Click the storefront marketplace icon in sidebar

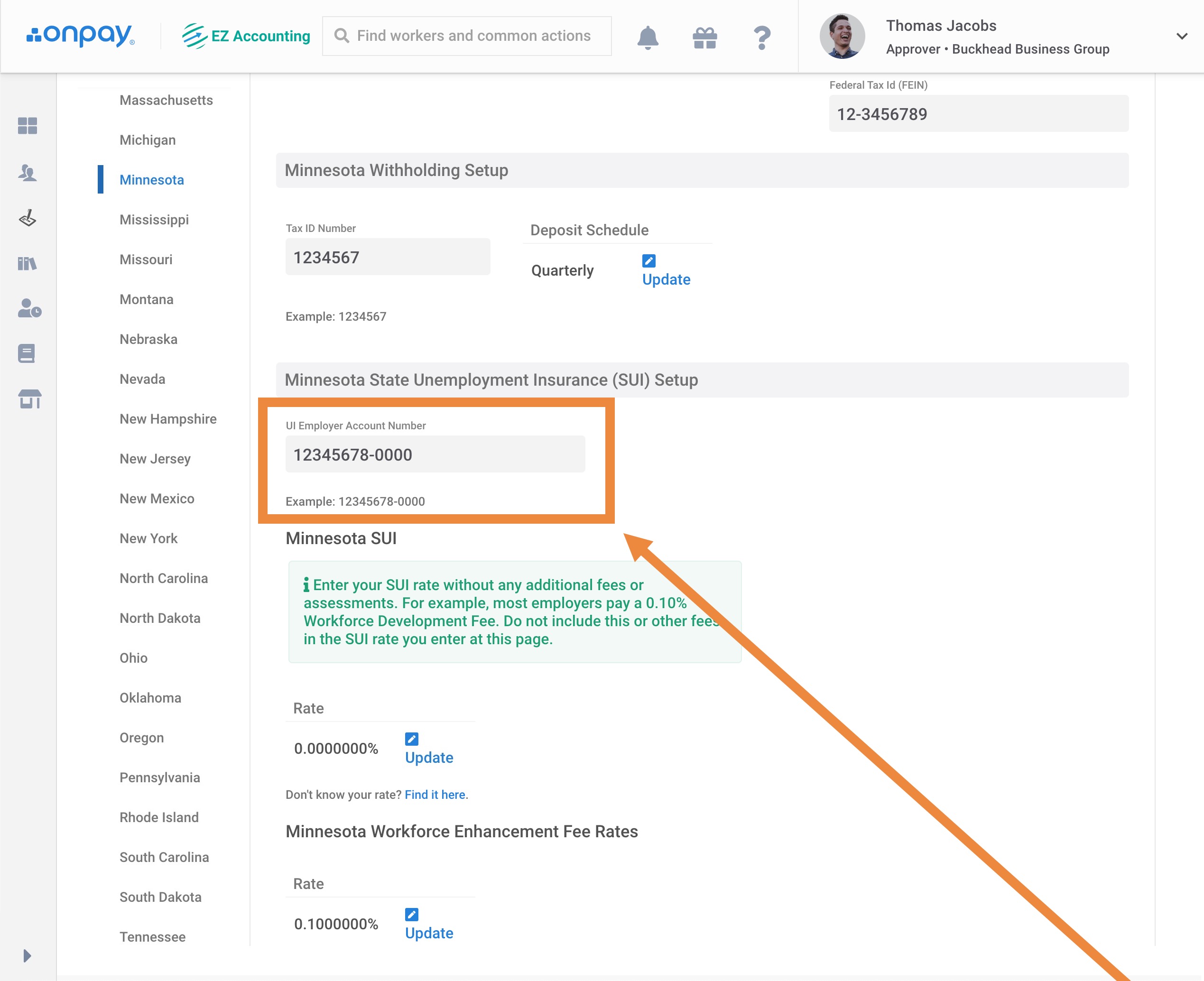(29, 399)
